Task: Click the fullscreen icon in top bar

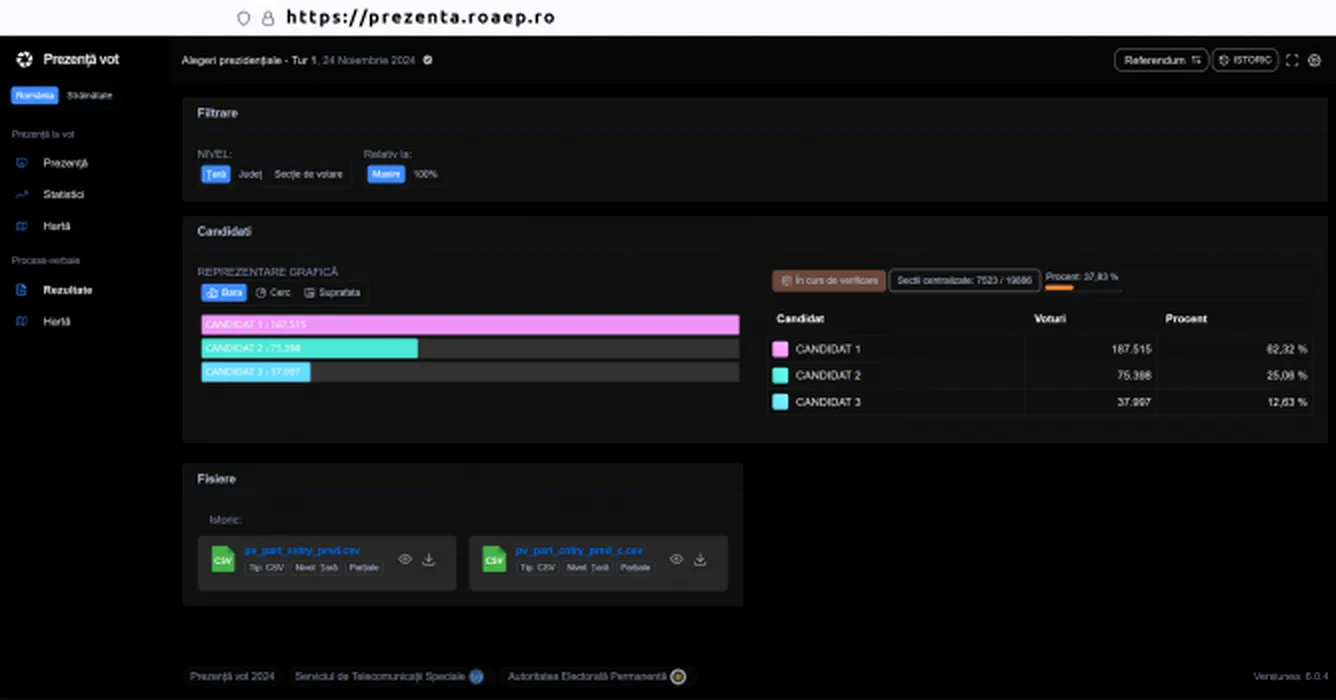Action: (x=1292, y=61)
